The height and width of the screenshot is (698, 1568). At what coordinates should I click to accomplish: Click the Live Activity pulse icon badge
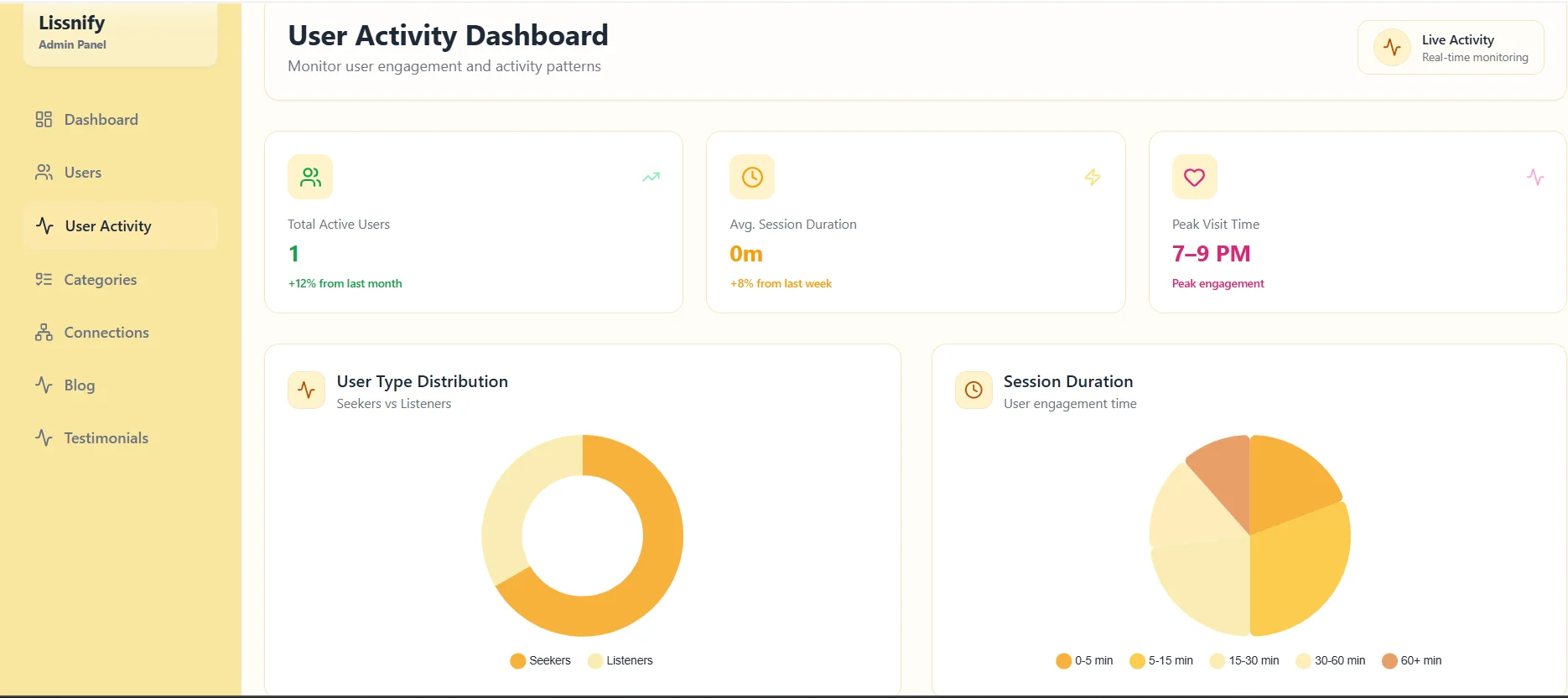coord(1392,47)
